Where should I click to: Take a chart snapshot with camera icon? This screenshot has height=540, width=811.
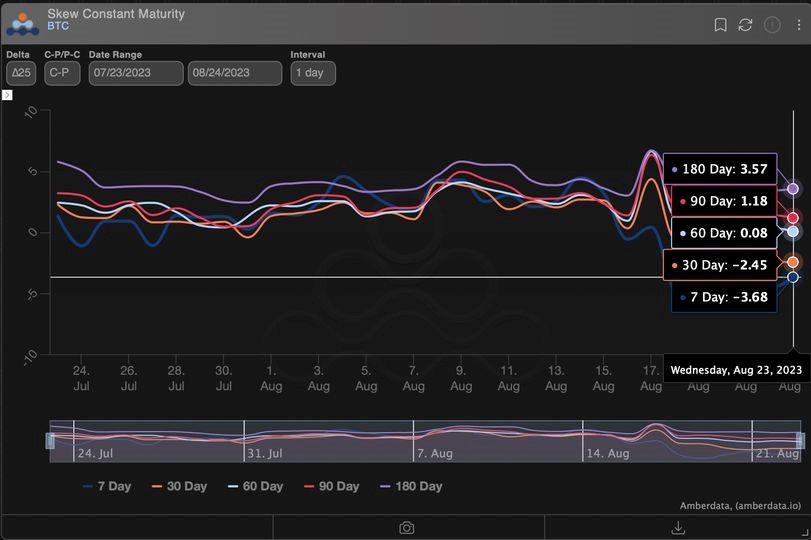[x=407, y=527]
